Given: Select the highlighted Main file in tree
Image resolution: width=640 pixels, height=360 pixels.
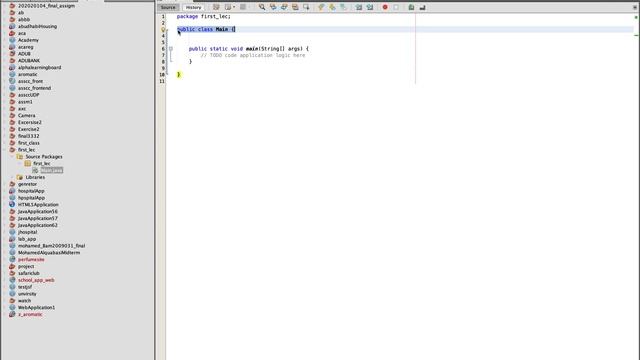Looking at the screenshot, I should pos(51,170).
